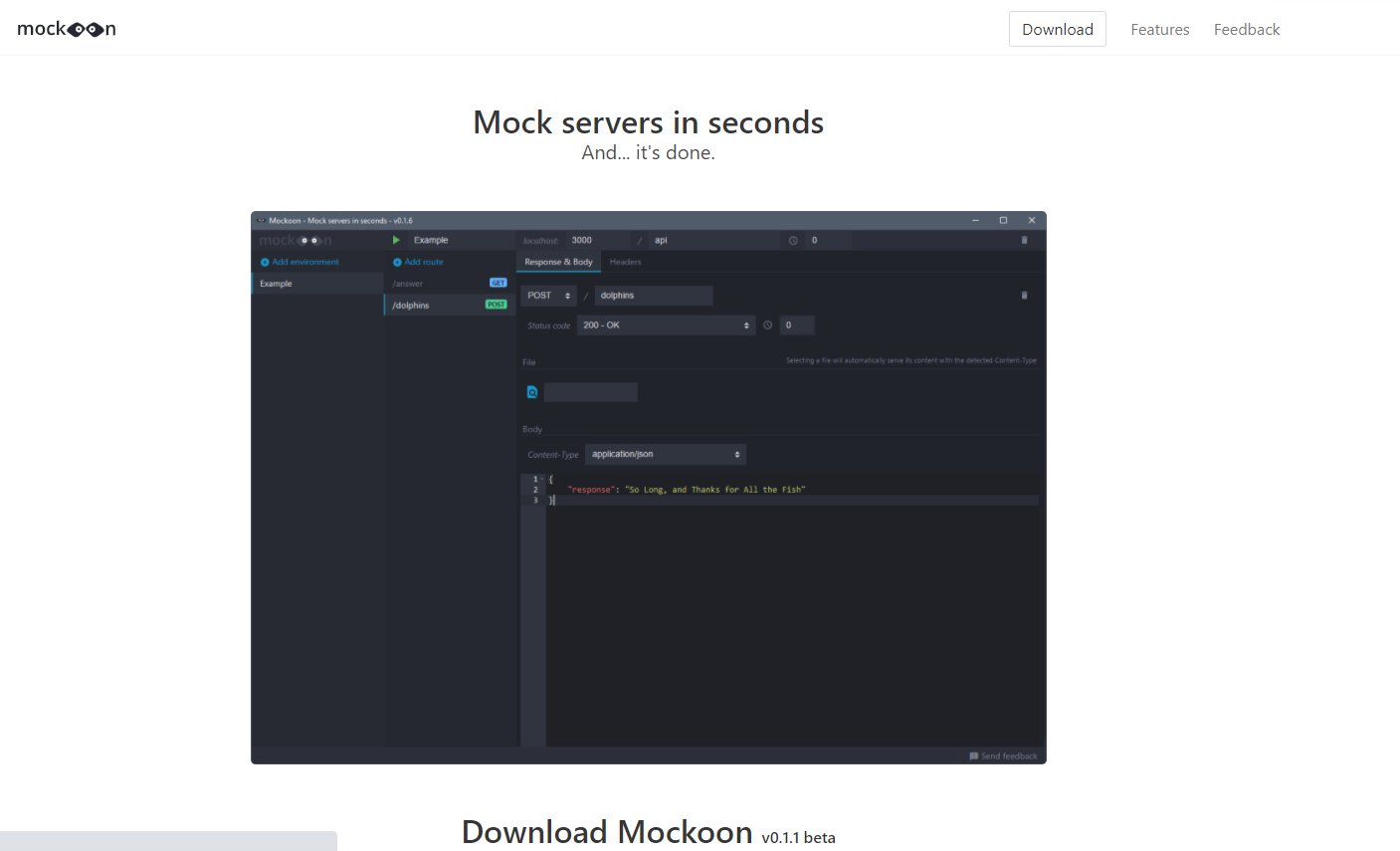Open the Feedback menu item
The height and width of the screenshot is (851, 1400).
point(1247,30)
